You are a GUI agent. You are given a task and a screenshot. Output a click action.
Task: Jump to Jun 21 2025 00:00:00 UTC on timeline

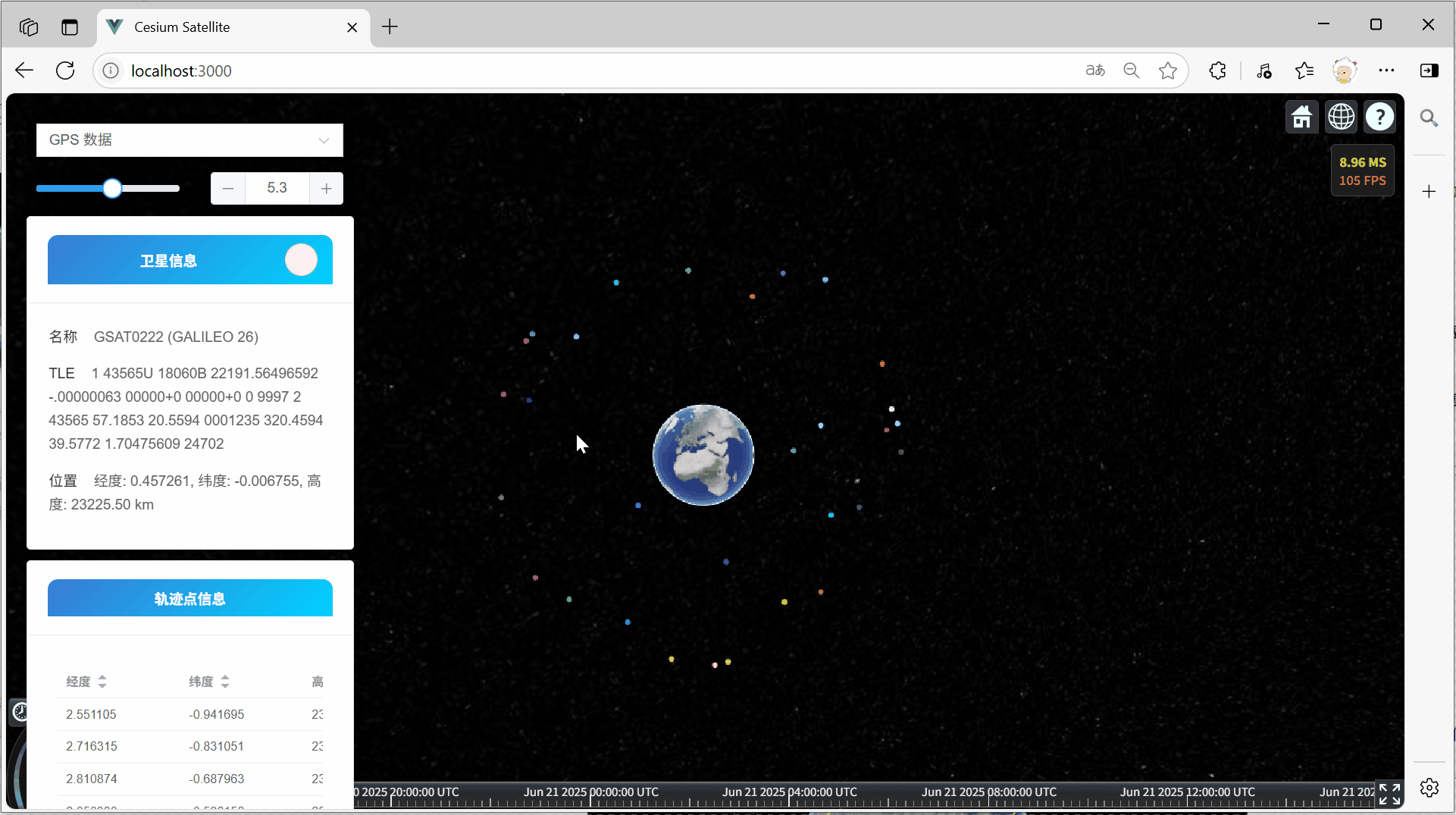coord(590,792)
